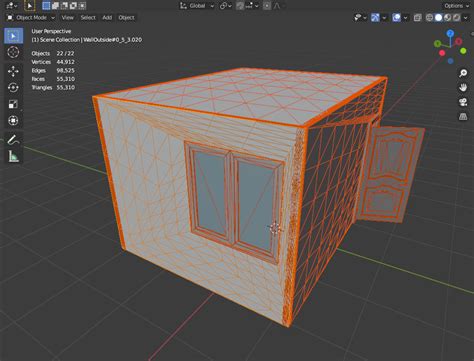
Task: Set selection mode to Invert
Action: [73, 6]
